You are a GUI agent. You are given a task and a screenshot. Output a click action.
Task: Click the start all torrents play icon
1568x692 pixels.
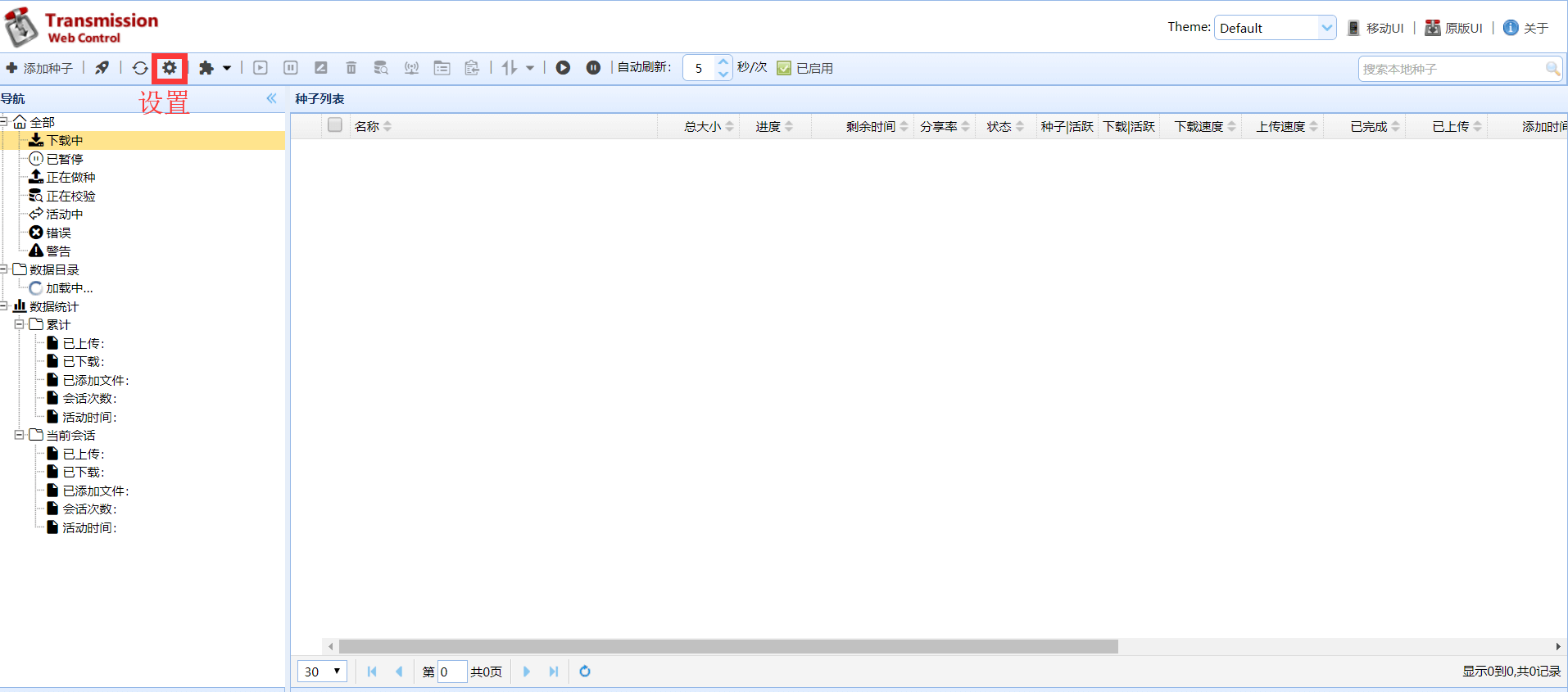click(x=563, y=68)
